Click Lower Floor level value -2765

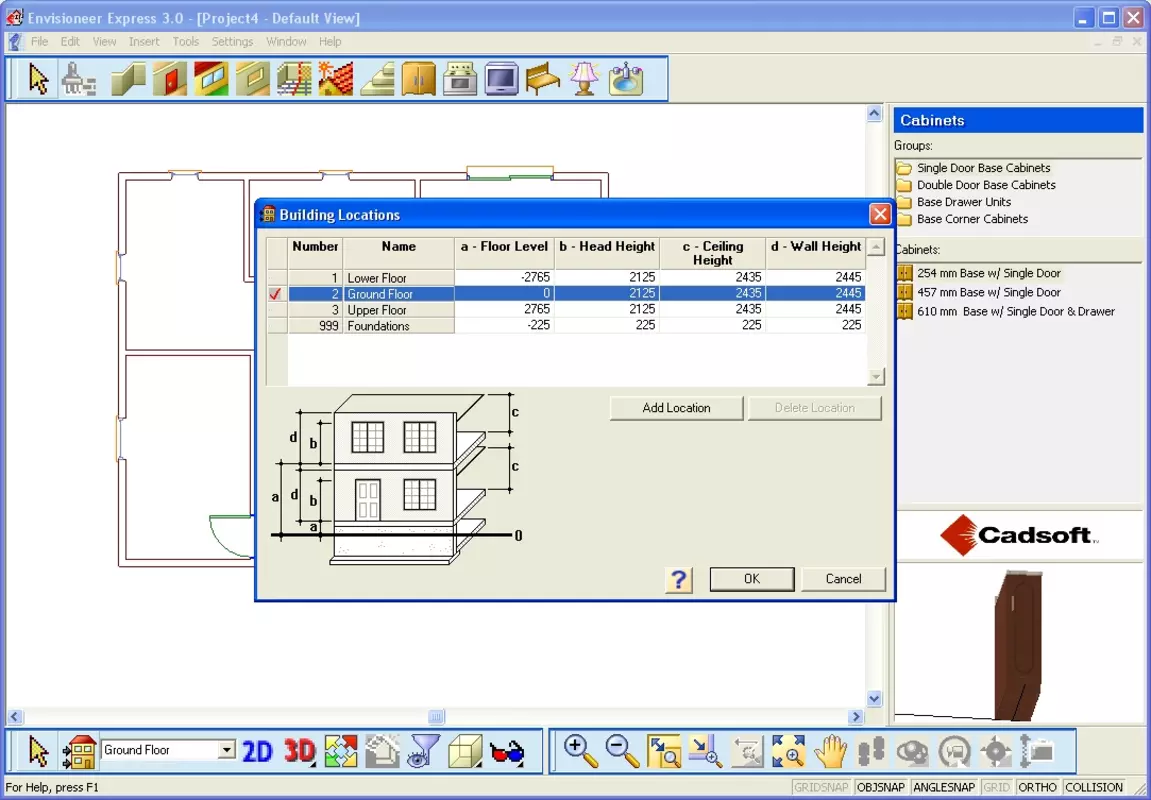point(504,277)
